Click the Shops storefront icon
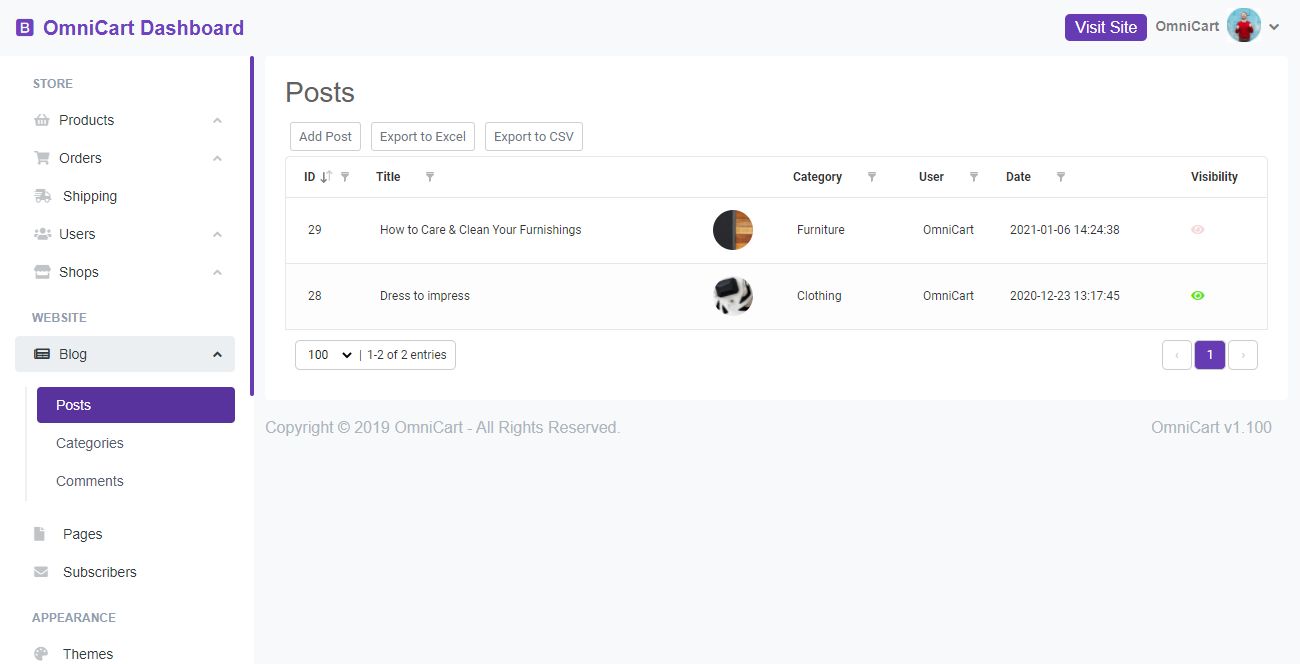This screenshot has width=1300, height=664. coord(42,272)
